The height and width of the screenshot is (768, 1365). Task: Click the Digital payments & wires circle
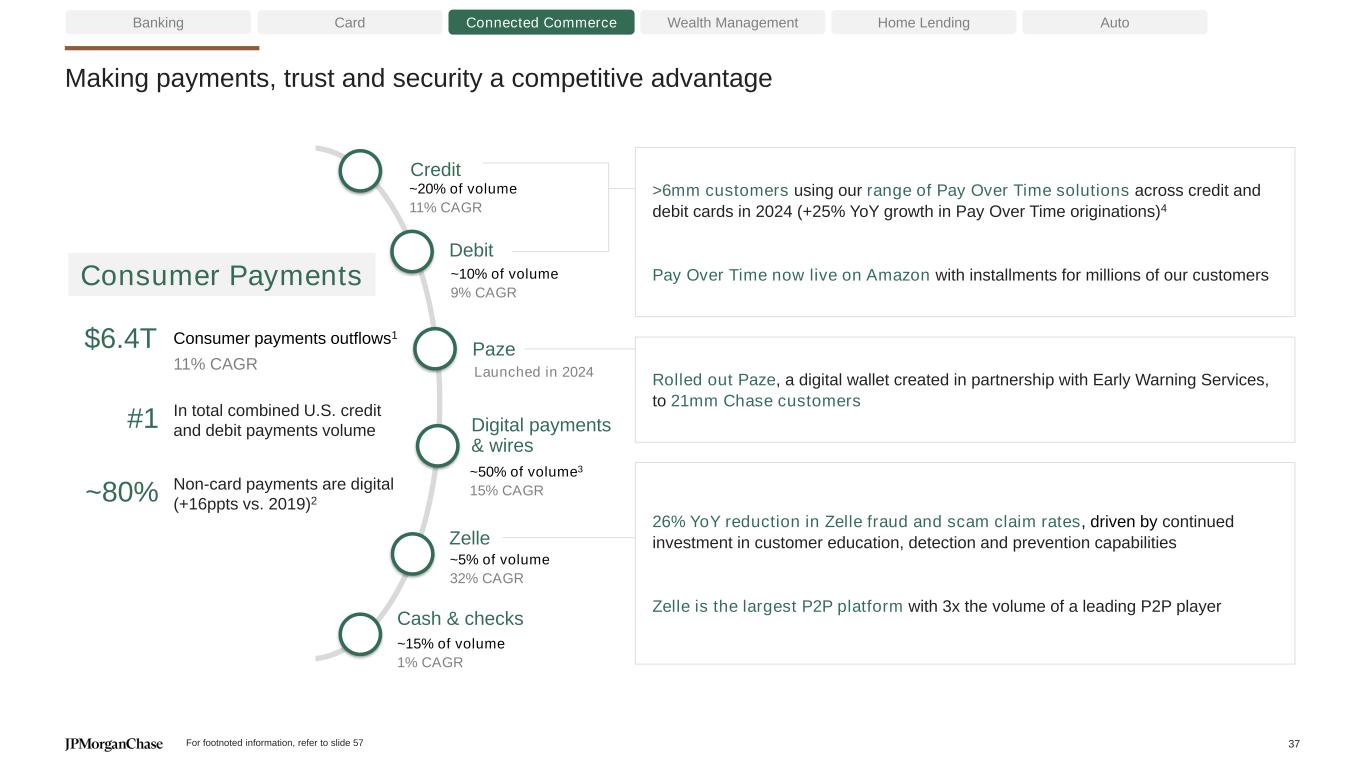437,446
